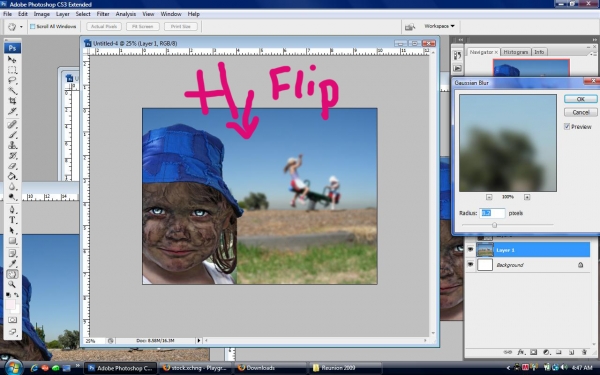Select the Hand tool in toolbox
Screen dimensions: 600x375
(x=12, y=274)
